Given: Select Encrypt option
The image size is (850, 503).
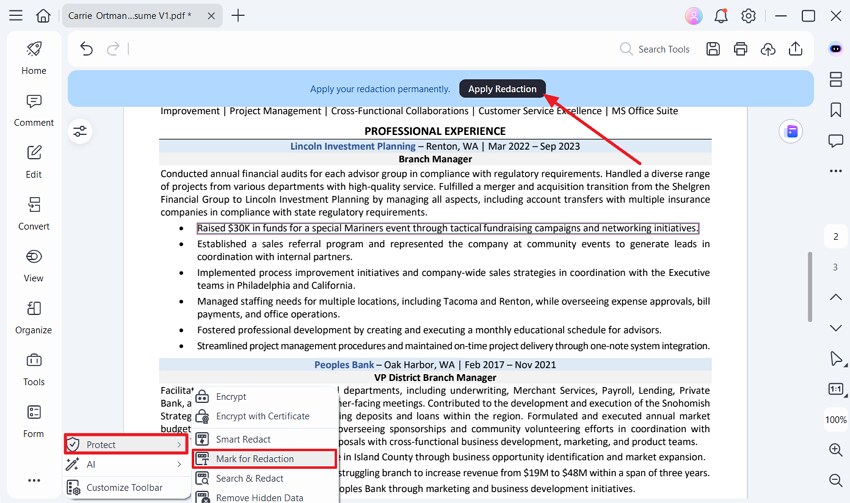Looking at the screenshot, I should 265,397.
